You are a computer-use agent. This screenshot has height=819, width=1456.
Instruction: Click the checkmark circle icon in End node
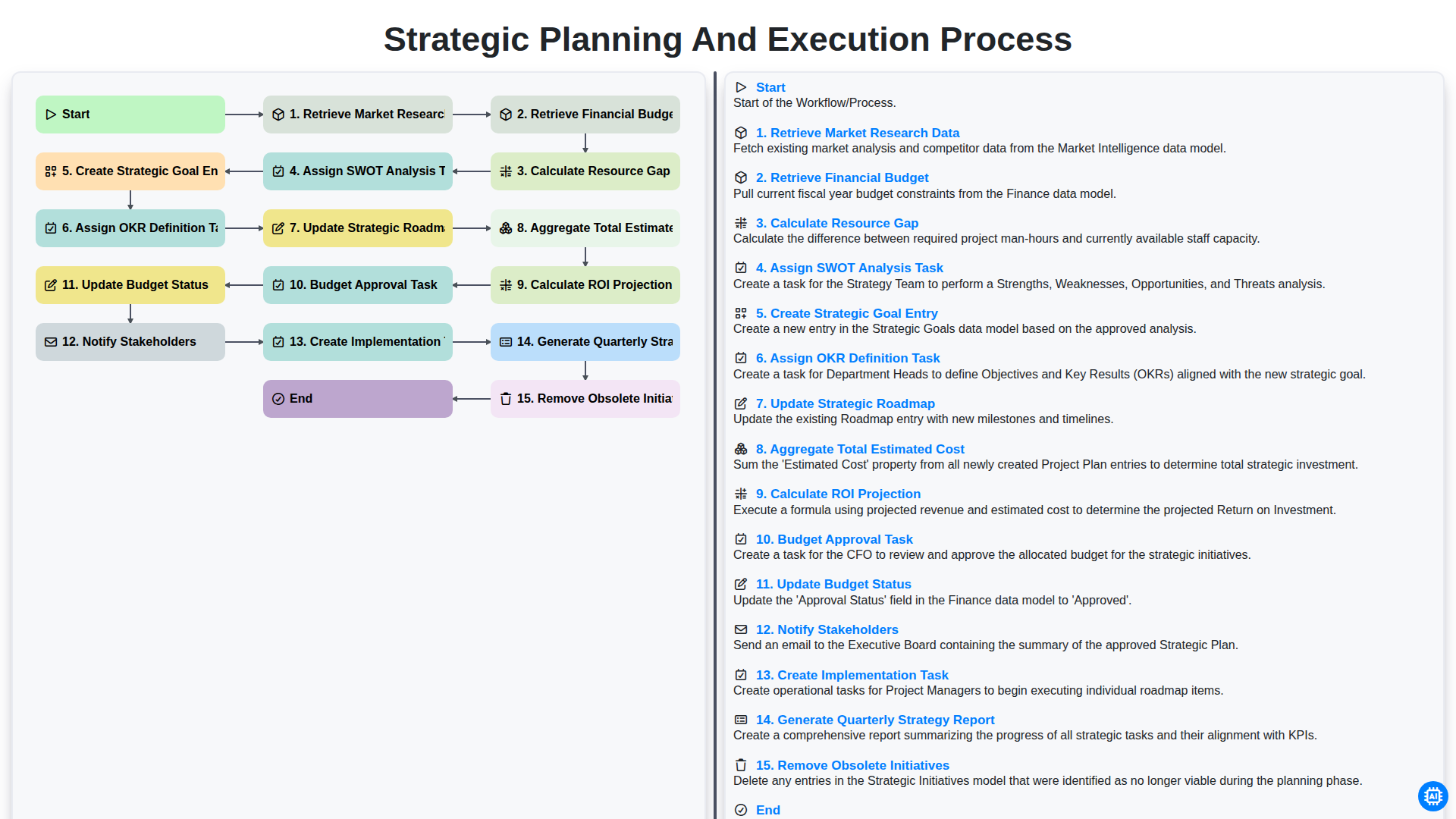pos(278,399)
